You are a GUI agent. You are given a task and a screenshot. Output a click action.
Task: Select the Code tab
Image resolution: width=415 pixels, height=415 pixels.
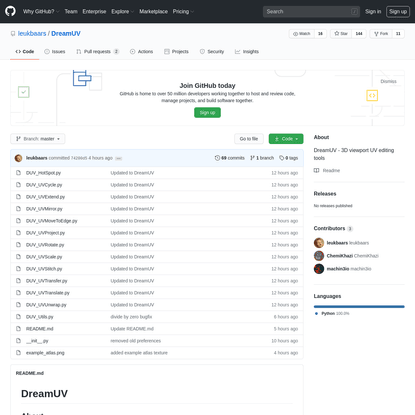(25, 52)
